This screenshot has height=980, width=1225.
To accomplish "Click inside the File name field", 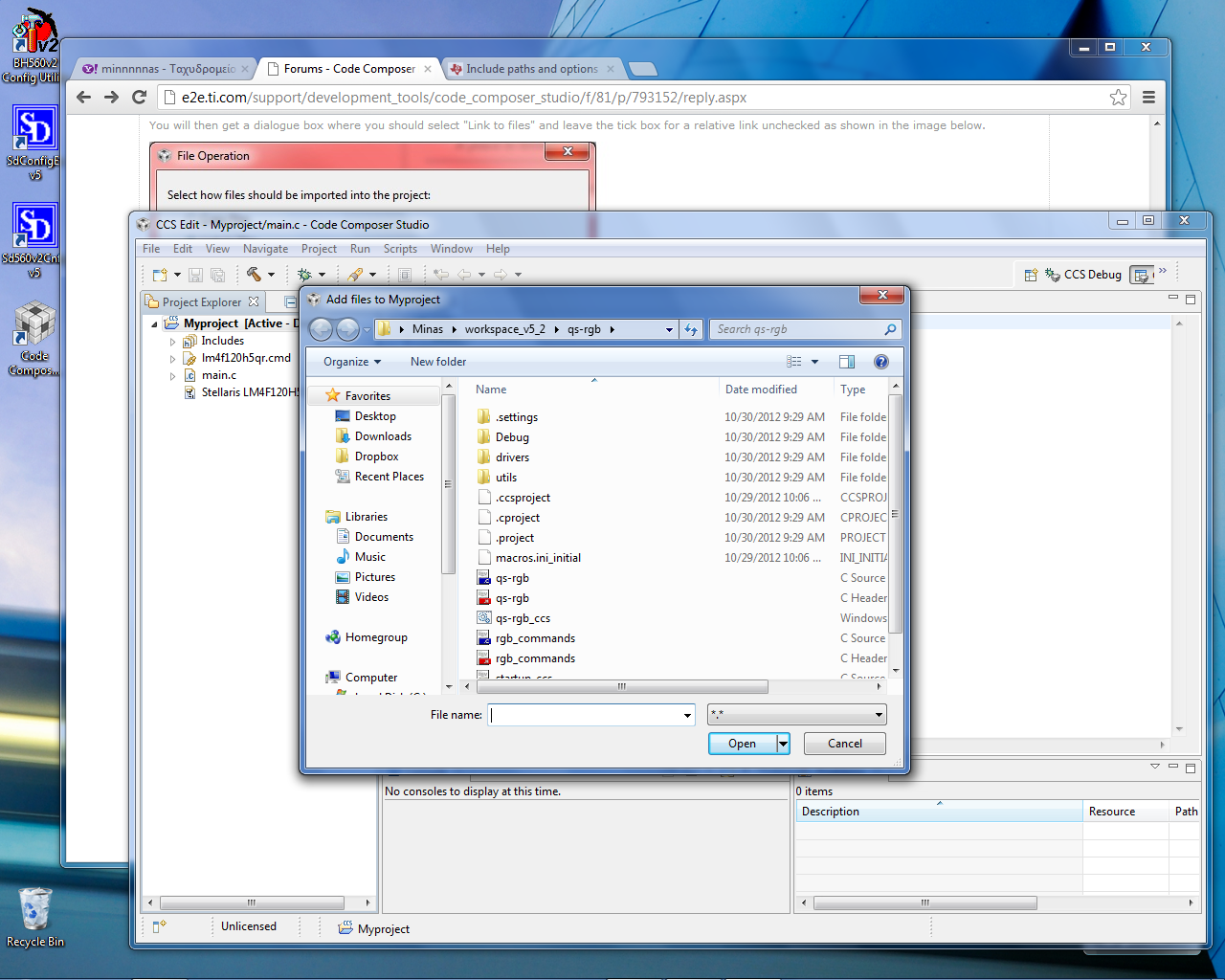I will click(x=585, y=715).
